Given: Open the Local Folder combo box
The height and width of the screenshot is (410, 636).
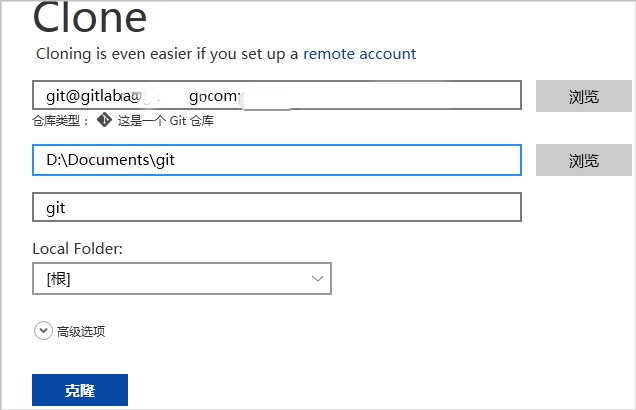Looking at the screenshot, I should [181, 279].
